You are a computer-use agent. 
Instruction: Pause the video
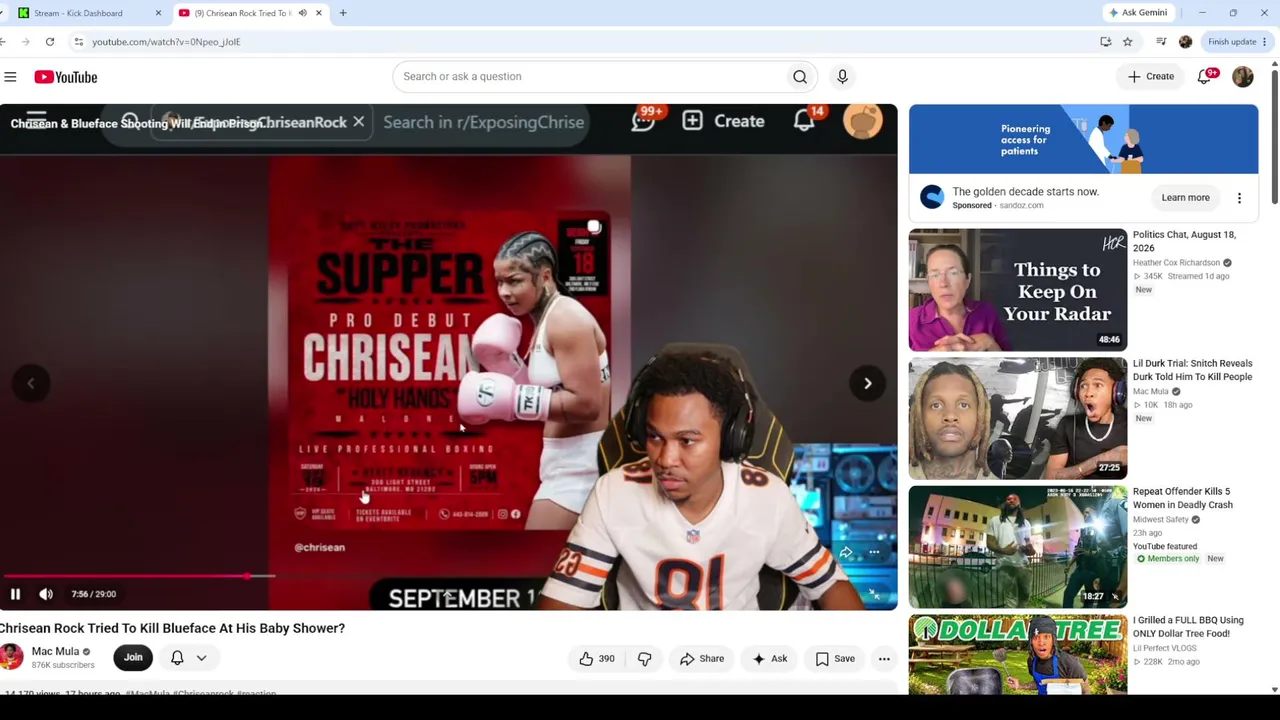(15, 594)
